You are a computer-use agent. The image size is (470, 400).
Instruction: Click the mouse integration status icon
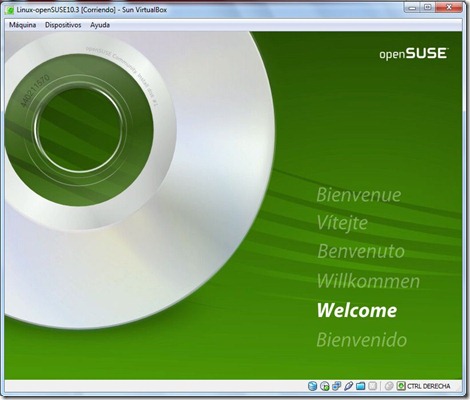[388, 386]
